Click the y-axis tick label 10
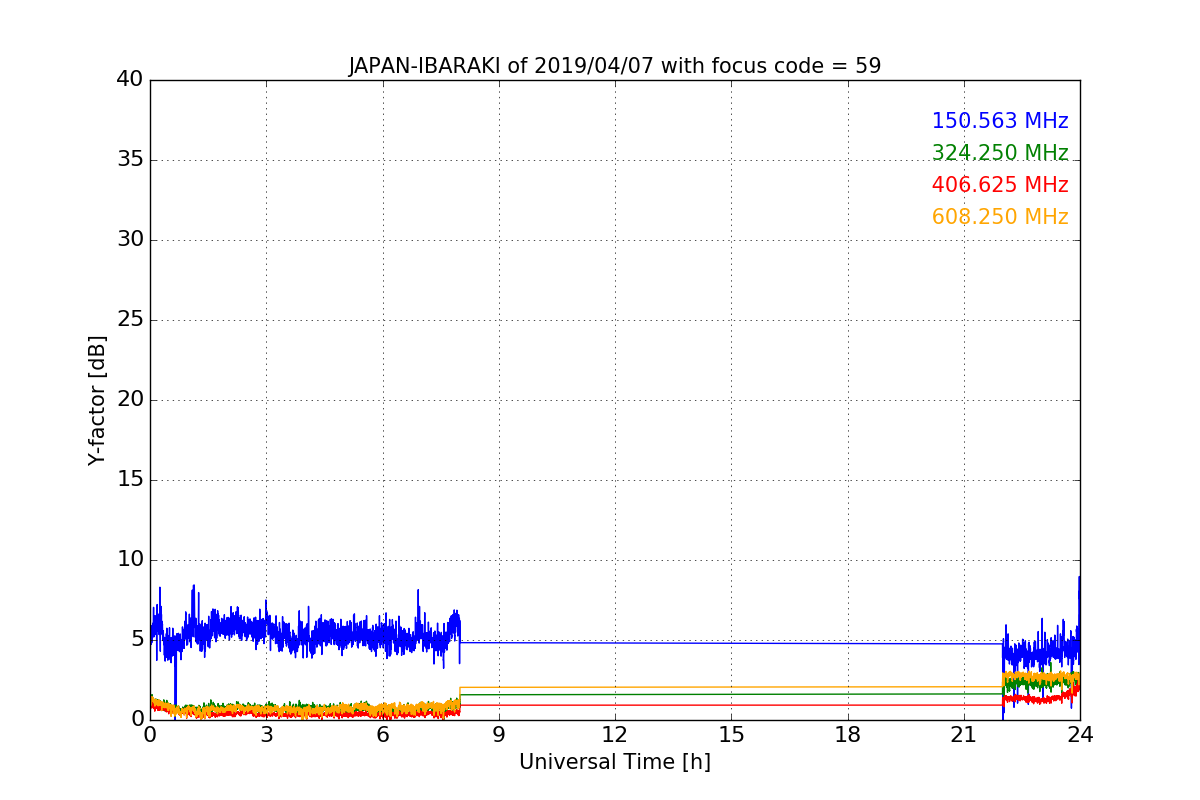Viewport: 1200px width, 800px height. pyautogui.click(x=129, y=559)
